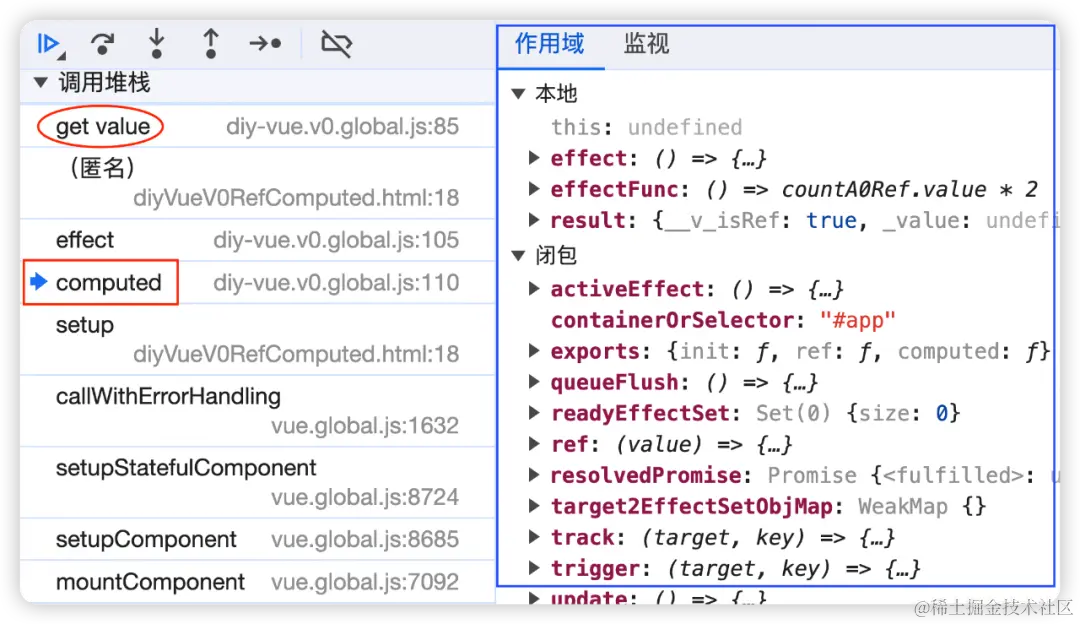Select the callWithErrorHandling stack frame
1080x624 pixels.
tap(257, 411)
